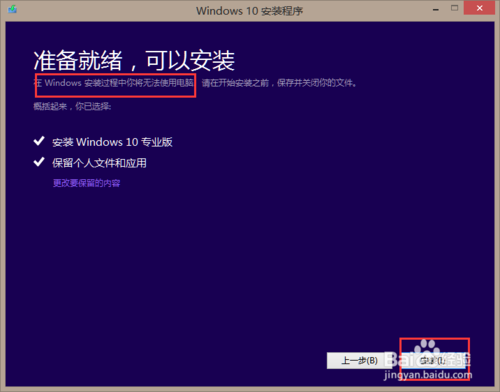Image resolution: width=500 pixels, height=392 pixels.
Task: Click the sentence '请在开始安装之前，保存并关闭你的文件。'
Action: (279, 83)
